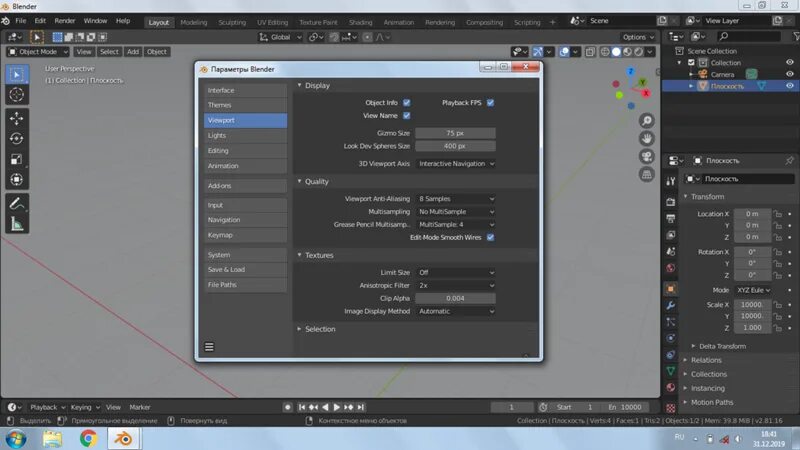Open the Object properties orange square icon
This screenshot has width=800, height=450.
(670, 289)
